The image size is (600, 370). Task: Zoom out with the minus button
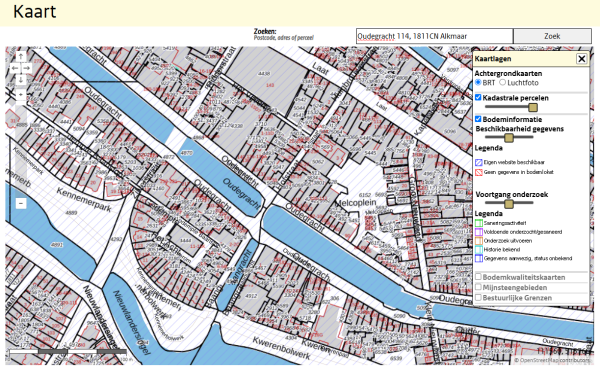(x=21, y=203)
